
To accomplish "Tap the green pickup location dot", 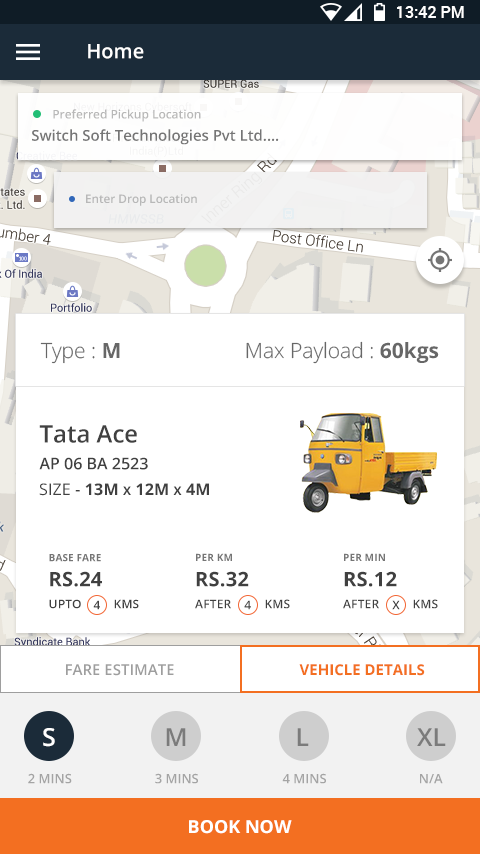I will tap(37, 114).
